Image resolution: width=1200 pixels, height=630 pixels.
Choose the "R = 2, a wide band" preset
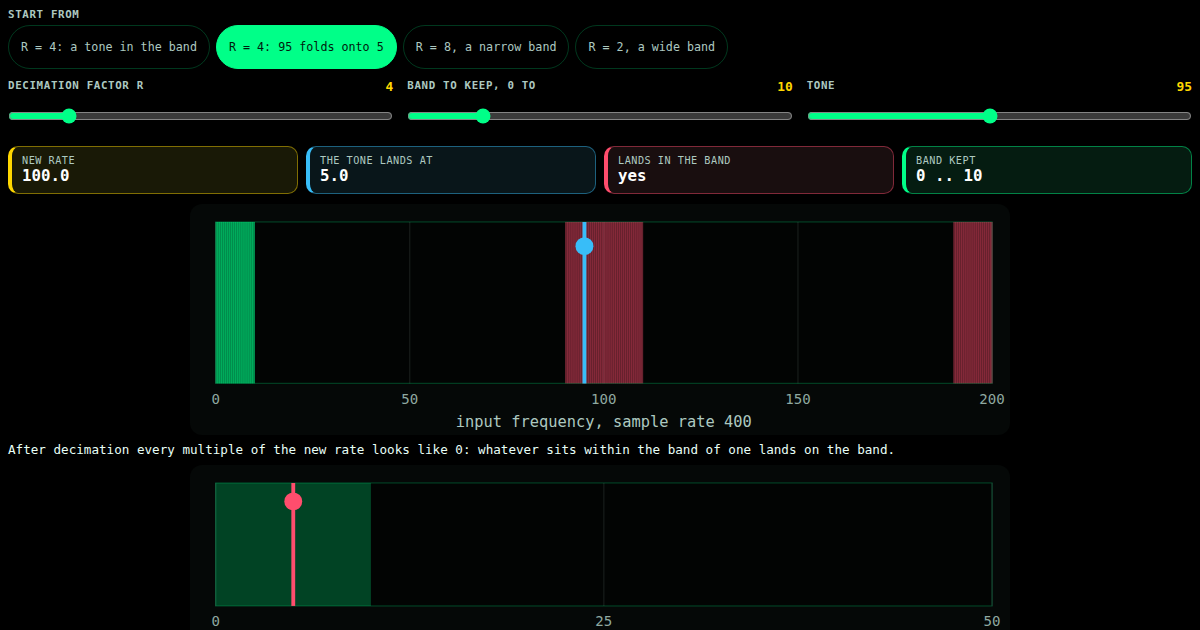pos(651,47)
